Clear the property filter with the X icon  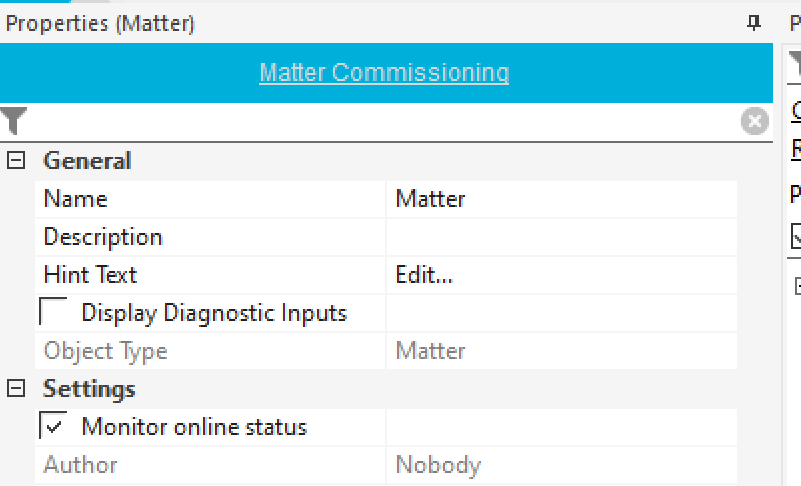point(754,122)
